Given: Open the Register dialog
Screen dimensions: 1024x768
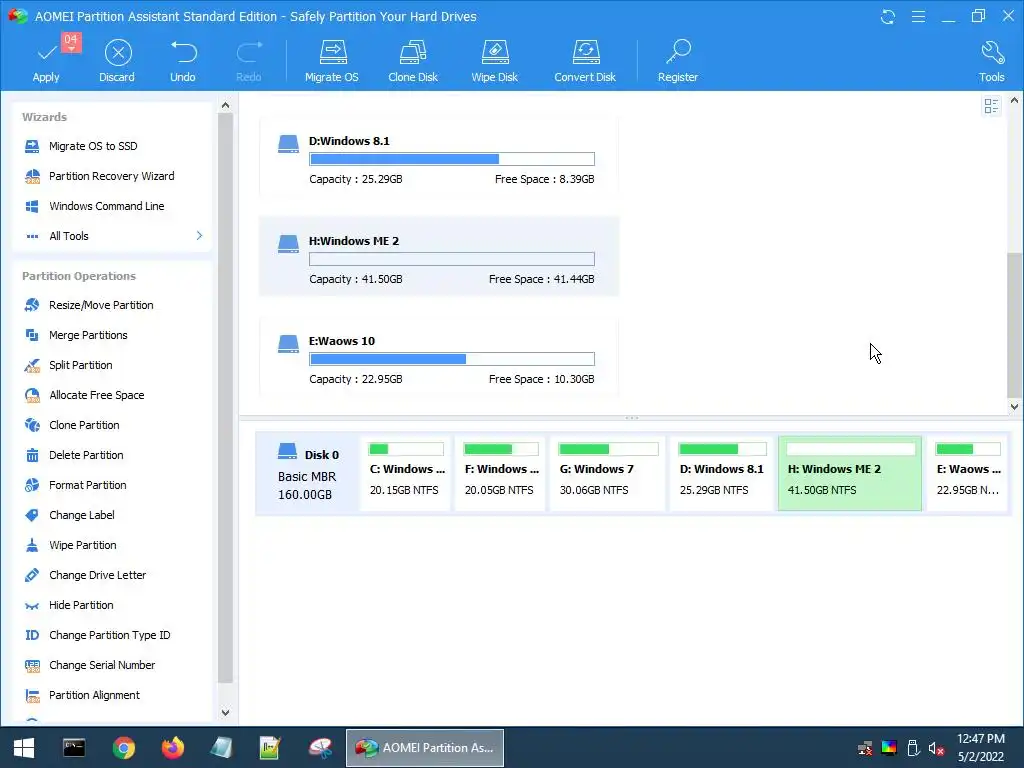Looking at the screenshot, I should point(678,61).
